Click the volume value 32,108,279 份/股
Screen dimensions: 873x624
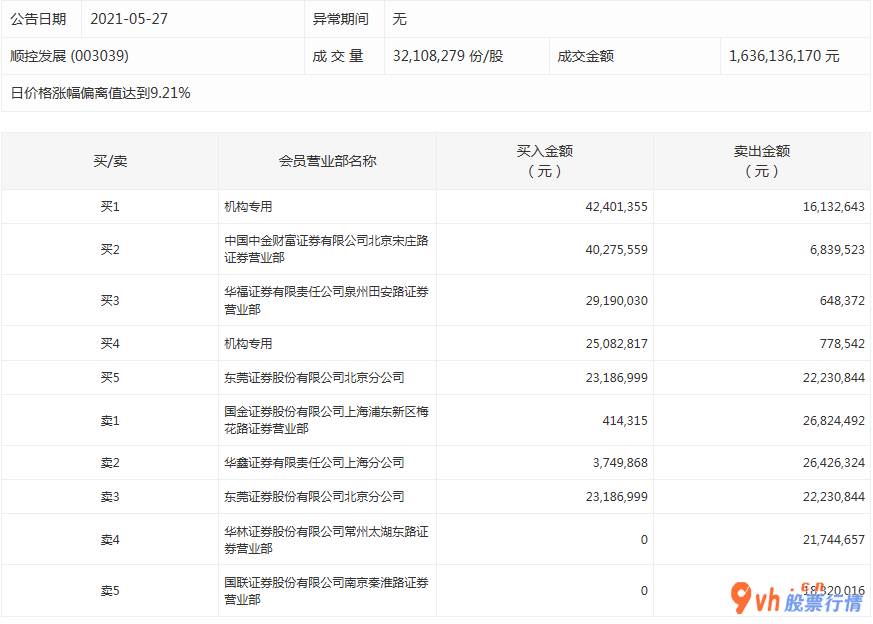(x=448, y=56)
